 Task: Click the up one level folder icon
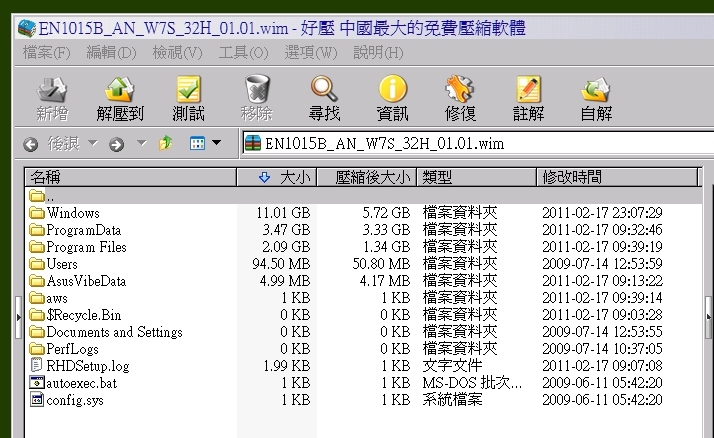point(165,143)
